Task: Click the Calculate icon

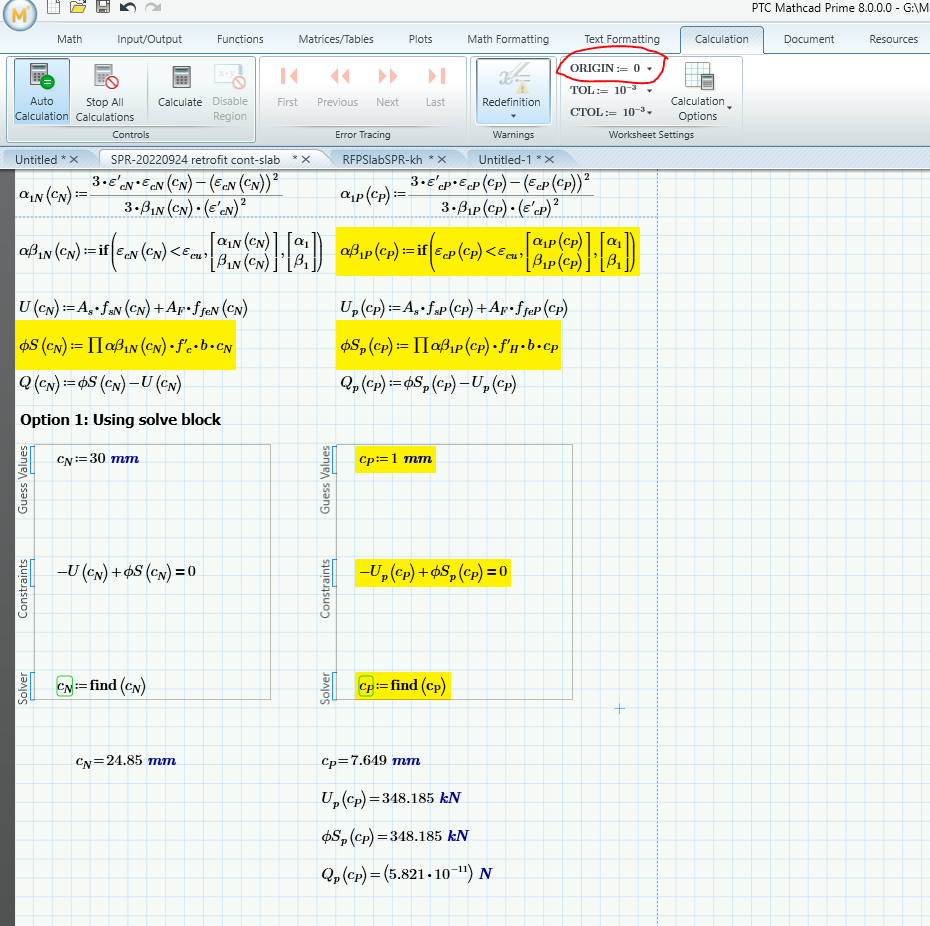Action: pyautogui.click(x=180, y=87)
